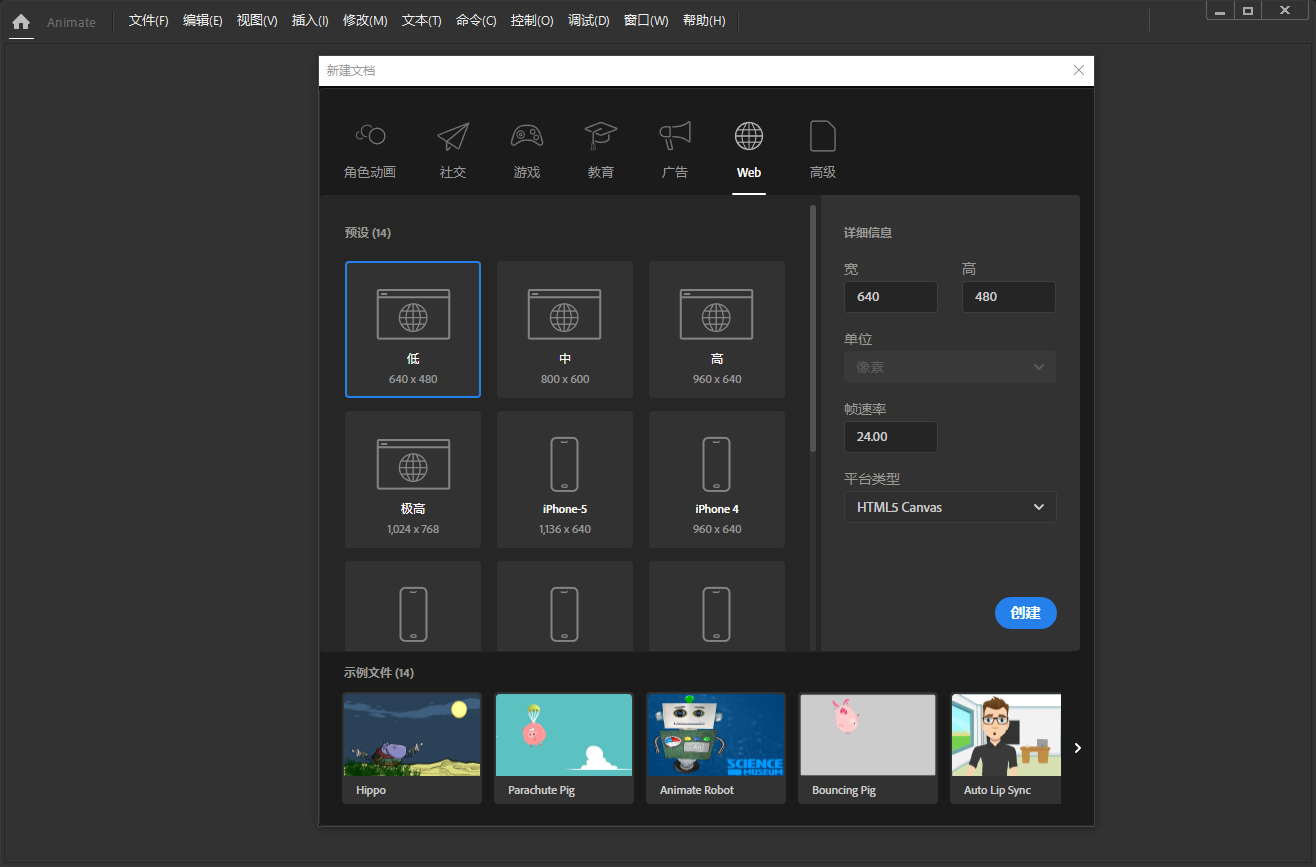Viewport: 1316px width, 867px height.
Task: Open the Bouncing Pig sample file
Action: click(x=868, y=748)
